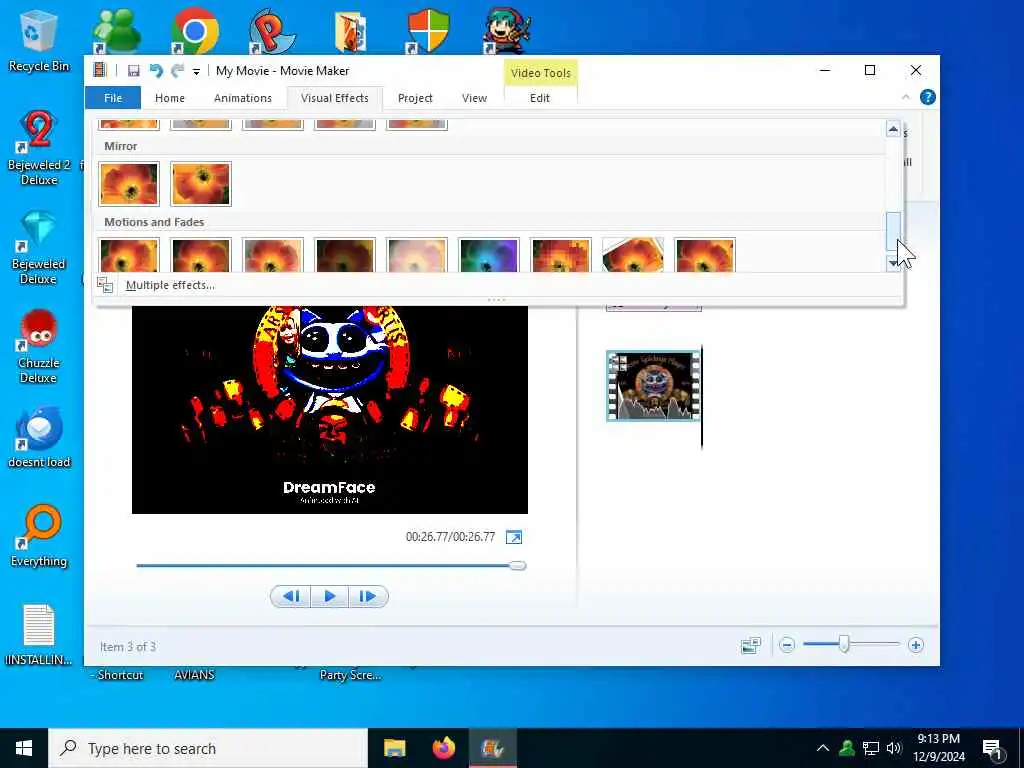Apply the second Motions and Fades effect
The width and height of the screenshot is (1024, 768).
(201, 255)
